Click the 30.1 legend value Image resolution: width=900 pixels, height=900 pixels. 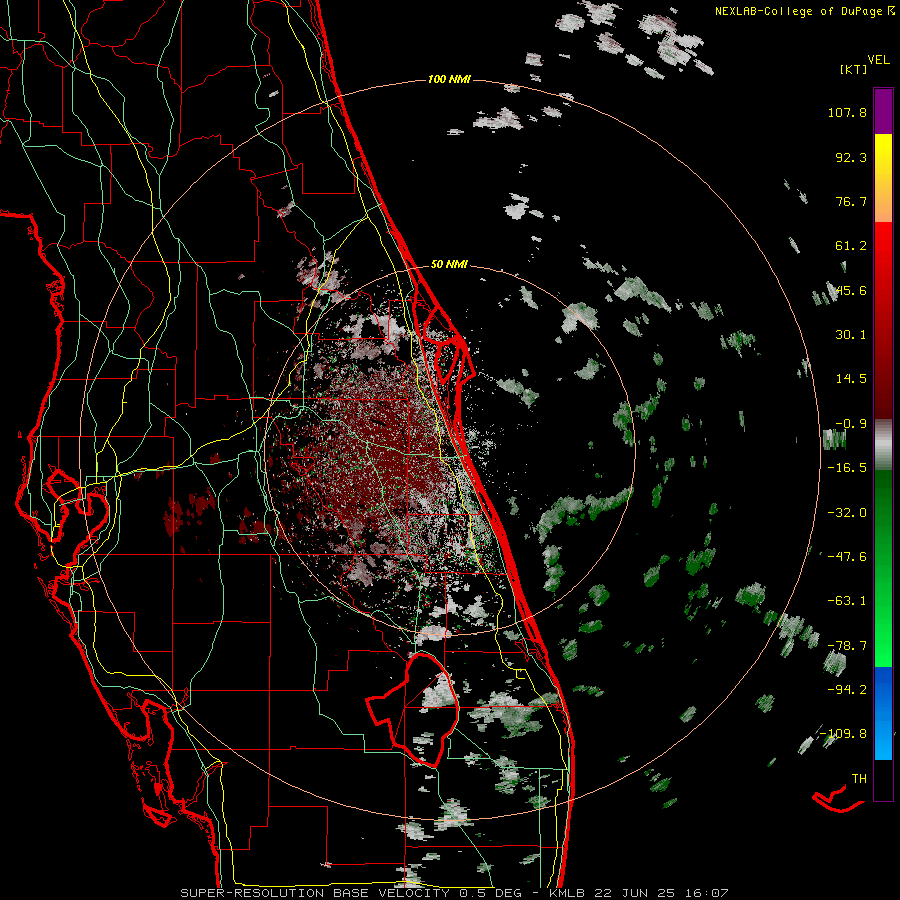tap(851, 335)
